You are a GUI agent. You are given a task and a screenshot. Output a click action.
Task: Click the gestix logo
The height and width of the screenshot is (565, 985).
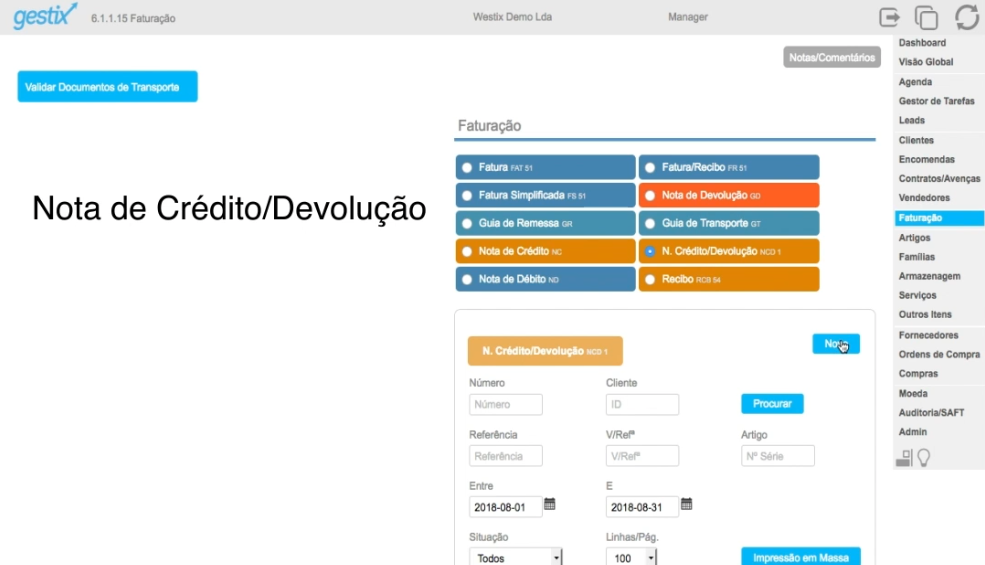[x=44, y=17]
